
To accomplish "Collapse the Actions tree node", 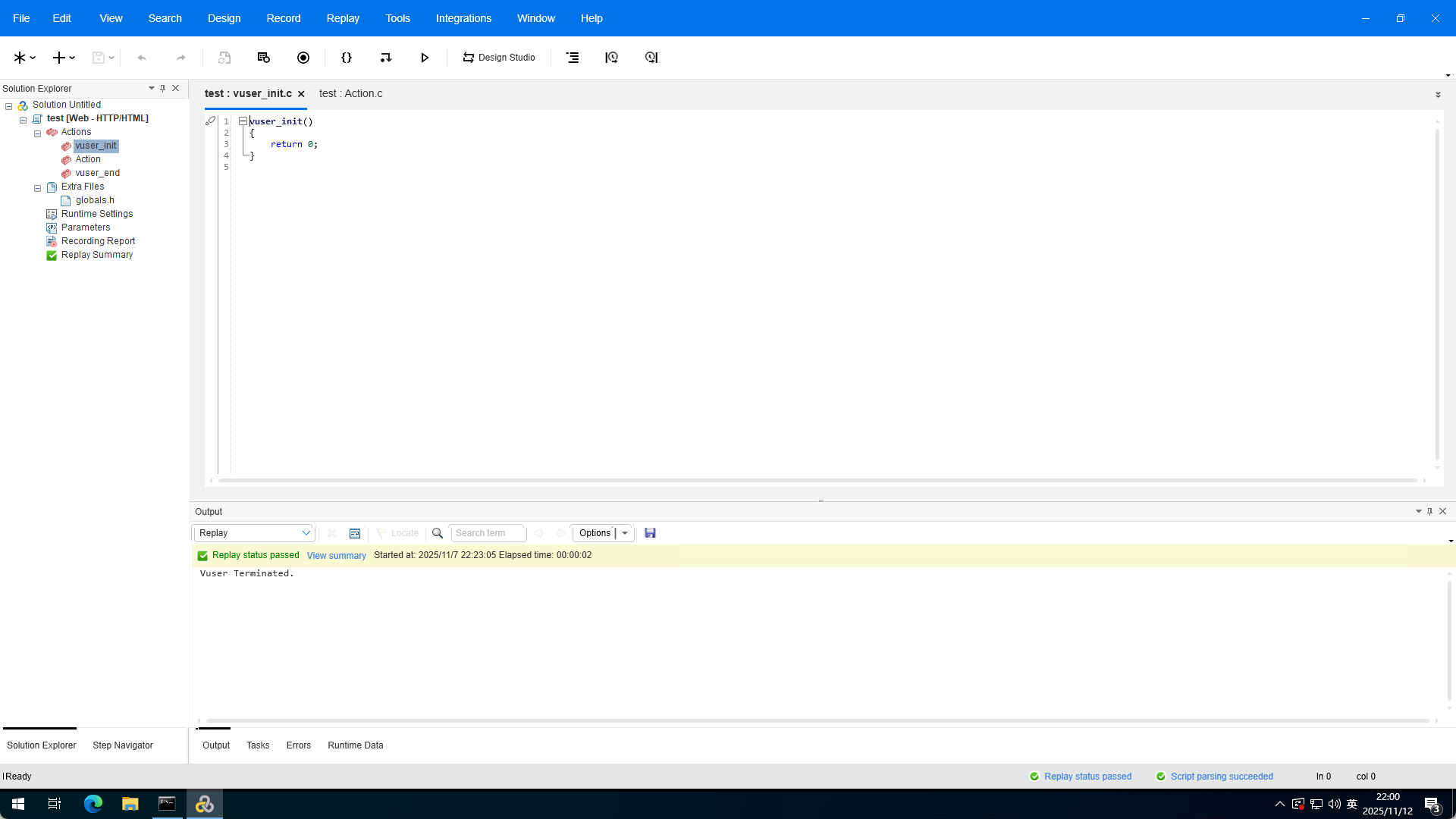I will tap(37, 133).
